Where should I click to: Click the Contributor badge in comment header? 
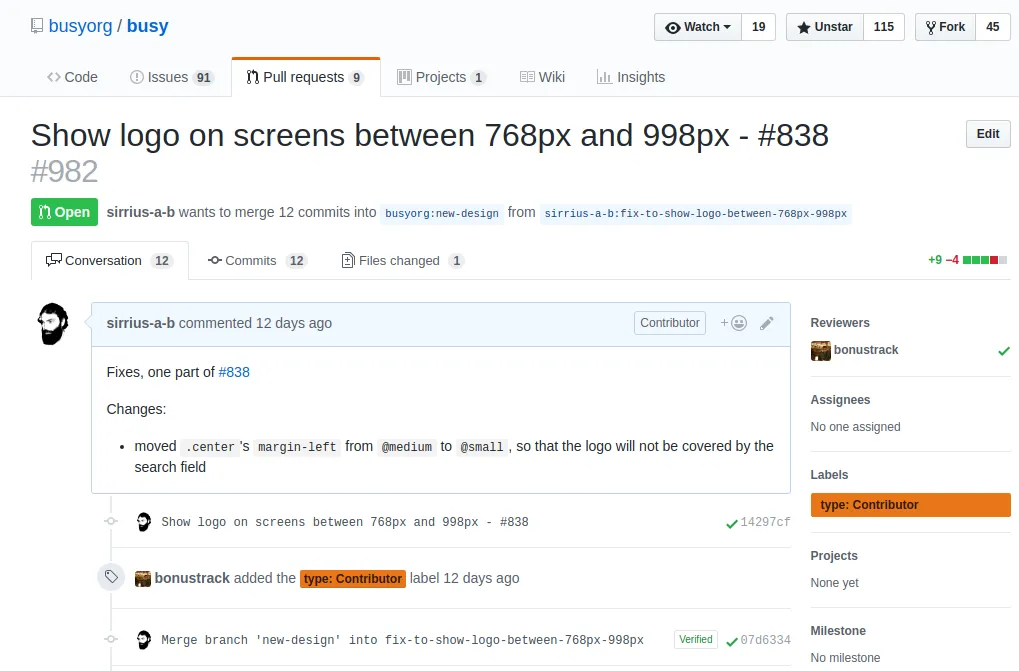[x=669, y=323]
